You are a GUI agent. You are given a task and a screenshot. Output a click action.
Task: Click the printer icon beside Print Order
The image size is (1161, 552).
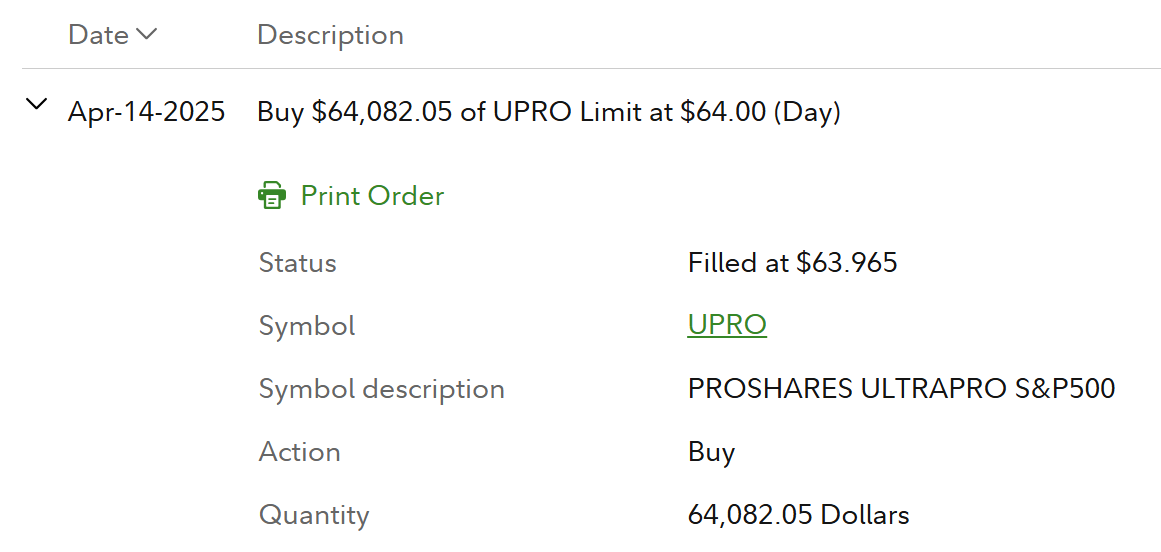pos(272,195)
